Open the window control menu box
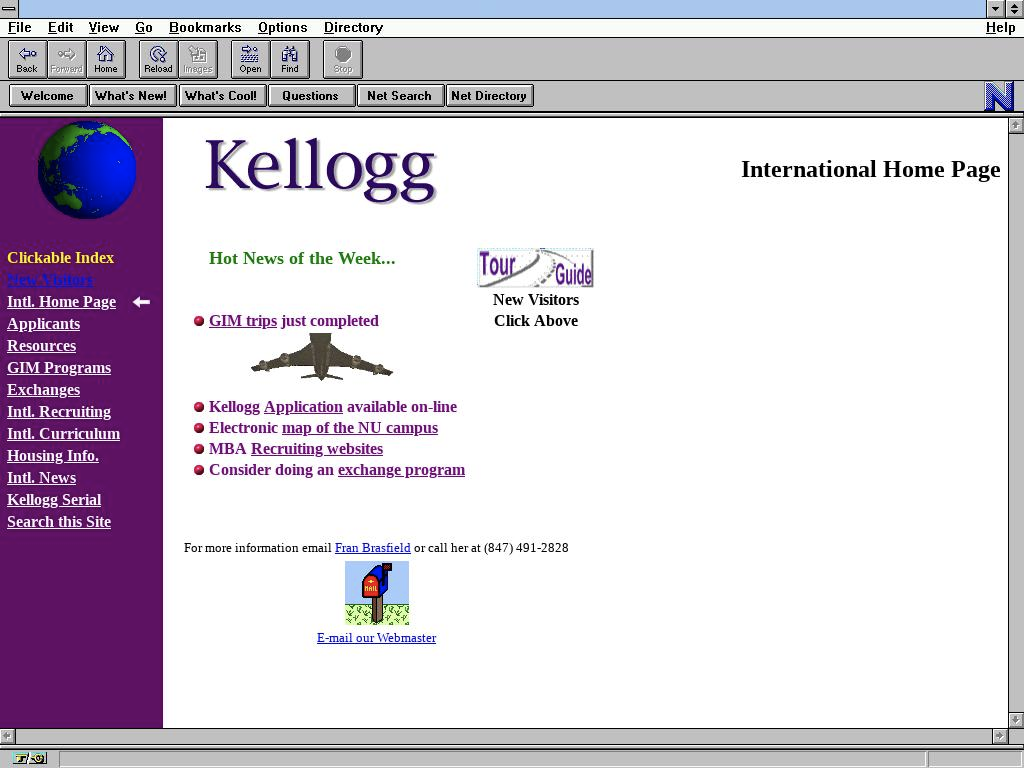 coord(9,8)
